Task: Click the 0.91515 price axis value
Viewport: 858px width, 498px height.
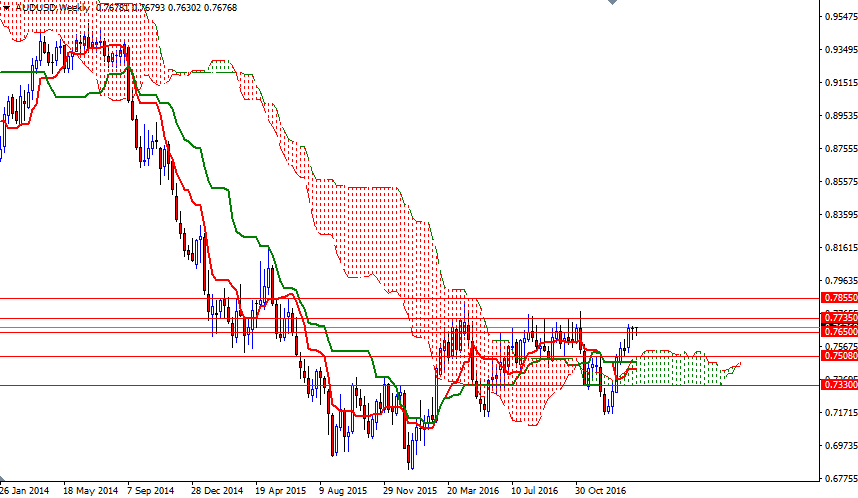Action: point(841,83)
